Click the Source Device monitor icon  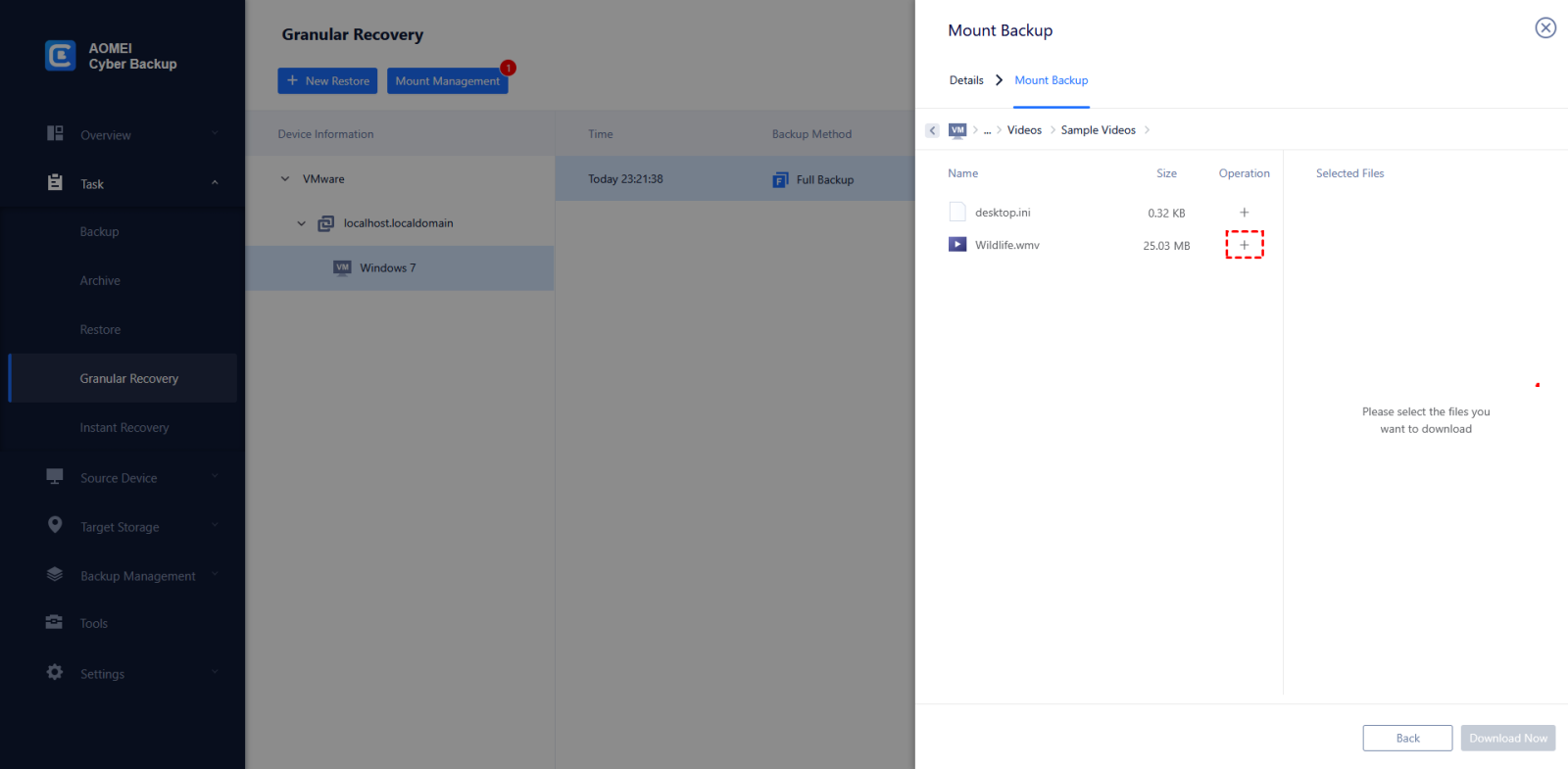[55, 476]
